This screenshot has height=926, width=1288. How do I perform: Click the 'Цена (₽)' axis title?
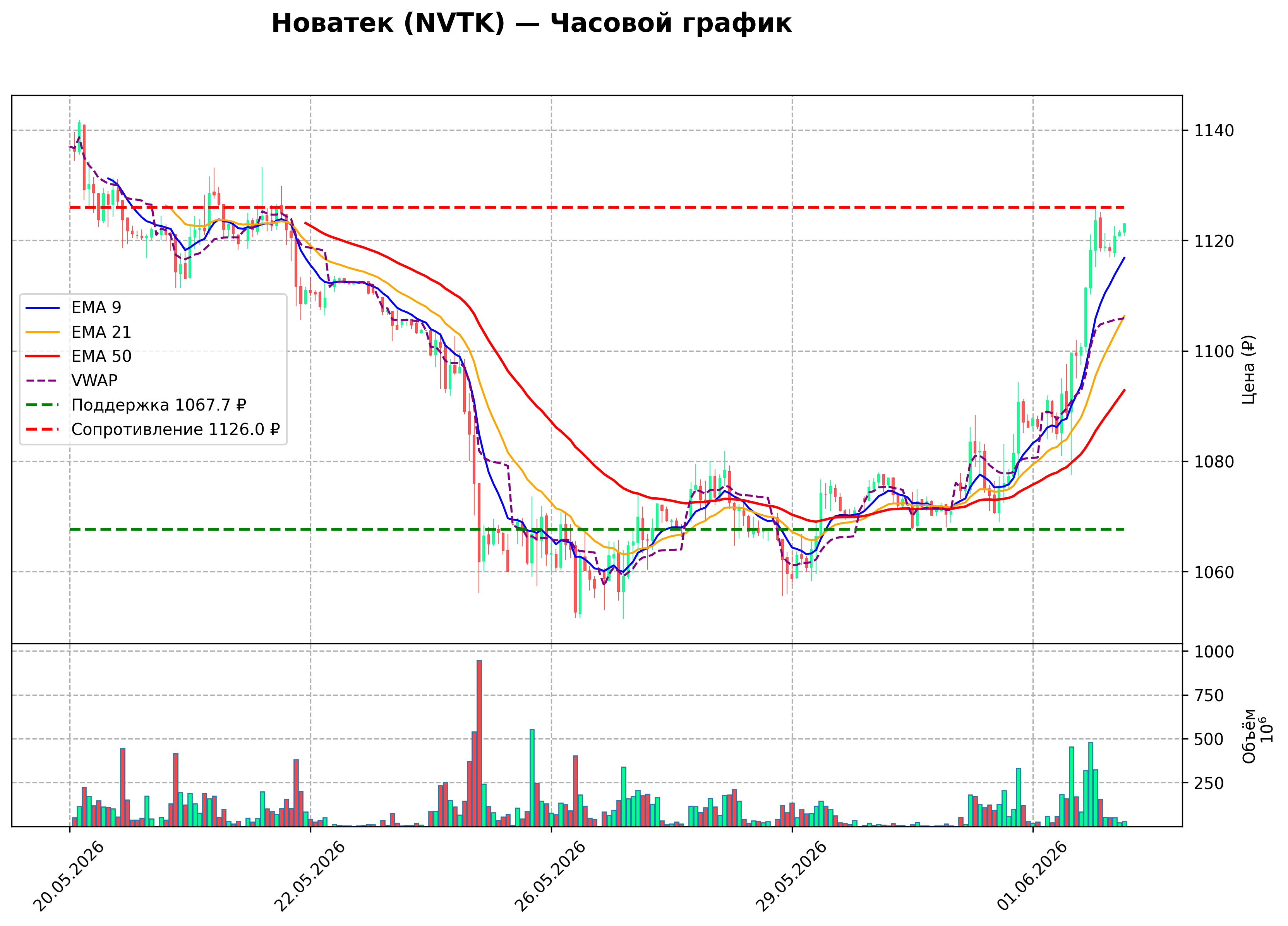(1248, 370)
